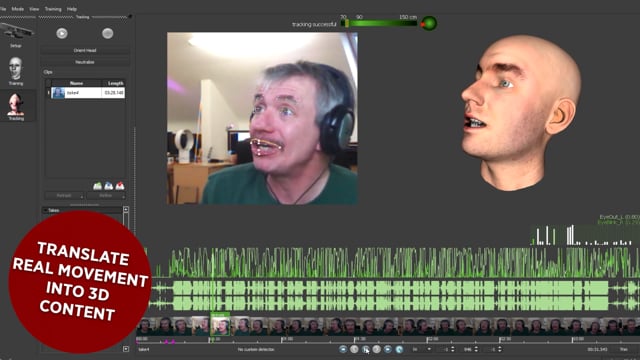
Task: Click the 'No custom detector' status text
Action: click(256, 349)
